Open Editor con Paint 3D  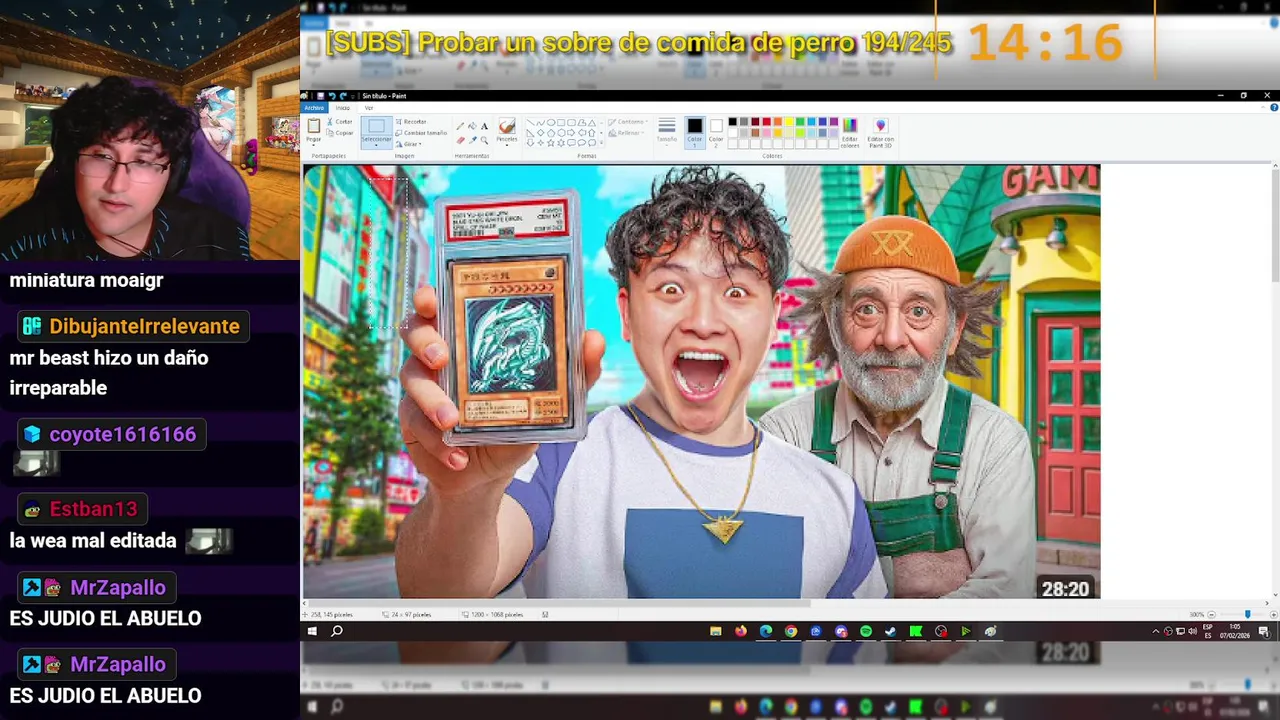[x=880, y=132]
